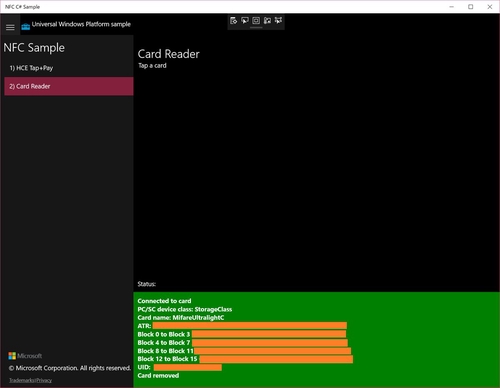Minimize the NFC C# Sample window
The image size is (500, 388).
[452, 7]
